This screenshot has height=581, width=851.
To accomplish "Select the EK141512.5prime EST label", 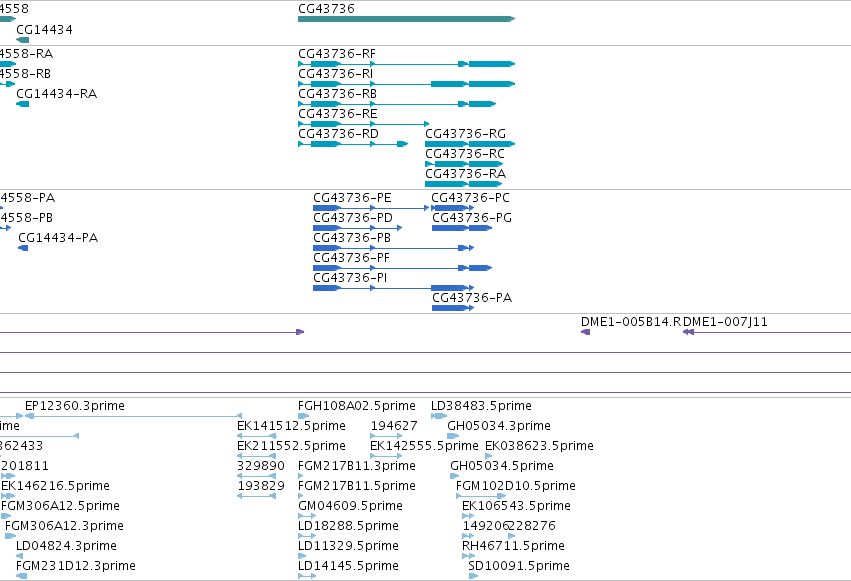I will pos(291,426).
